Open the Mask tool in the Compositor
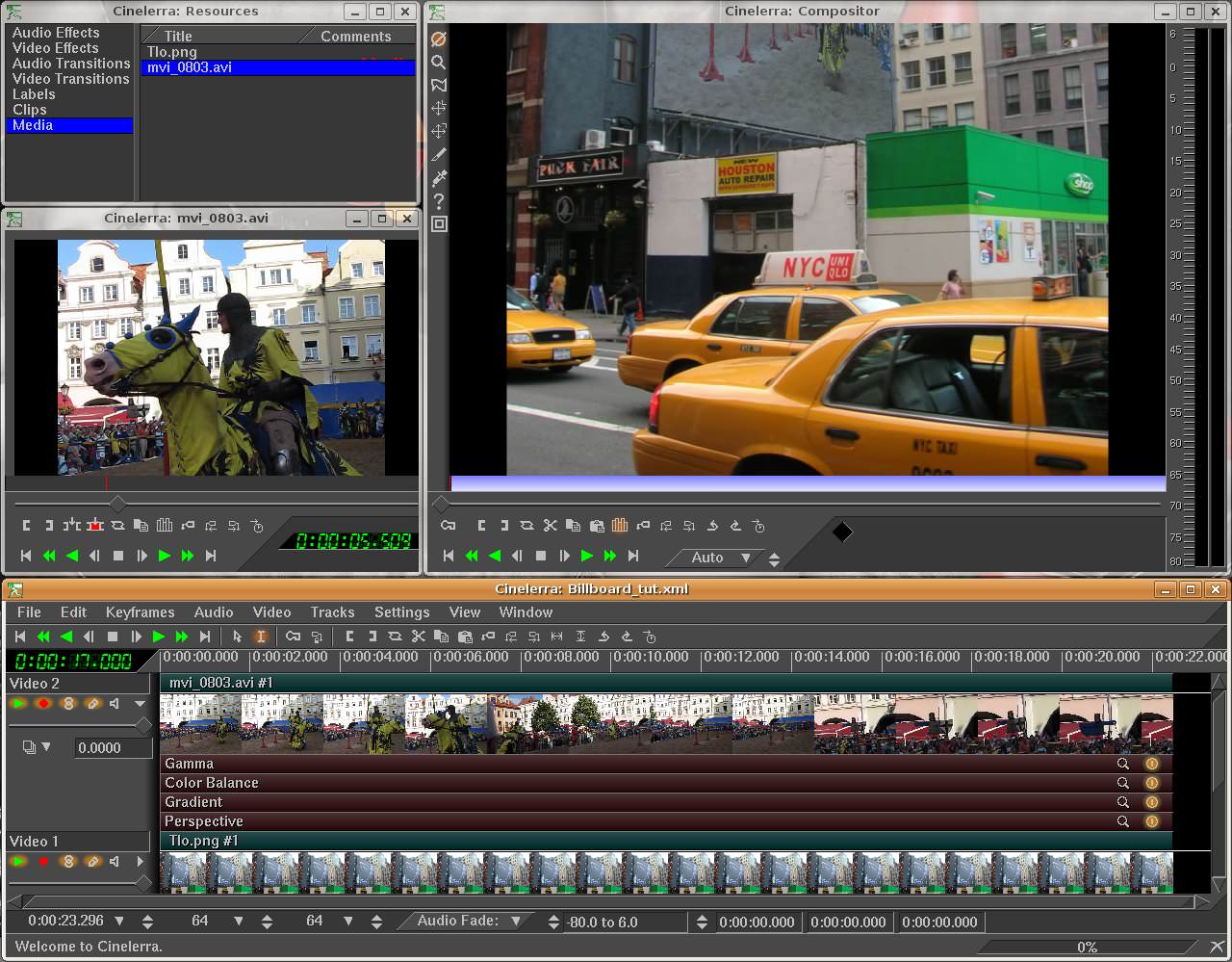Viewport: 1232px width, 962px height. click(x=439, y=85)
